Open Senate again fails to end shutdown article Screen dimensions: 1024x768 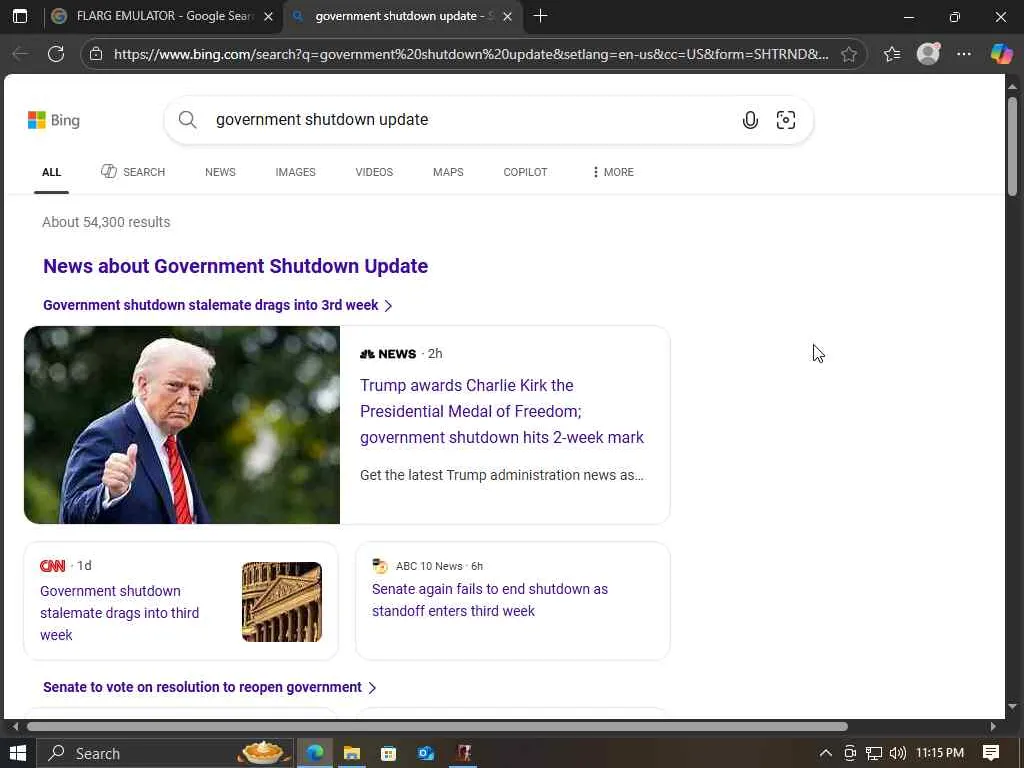click(x=490, y=600)
